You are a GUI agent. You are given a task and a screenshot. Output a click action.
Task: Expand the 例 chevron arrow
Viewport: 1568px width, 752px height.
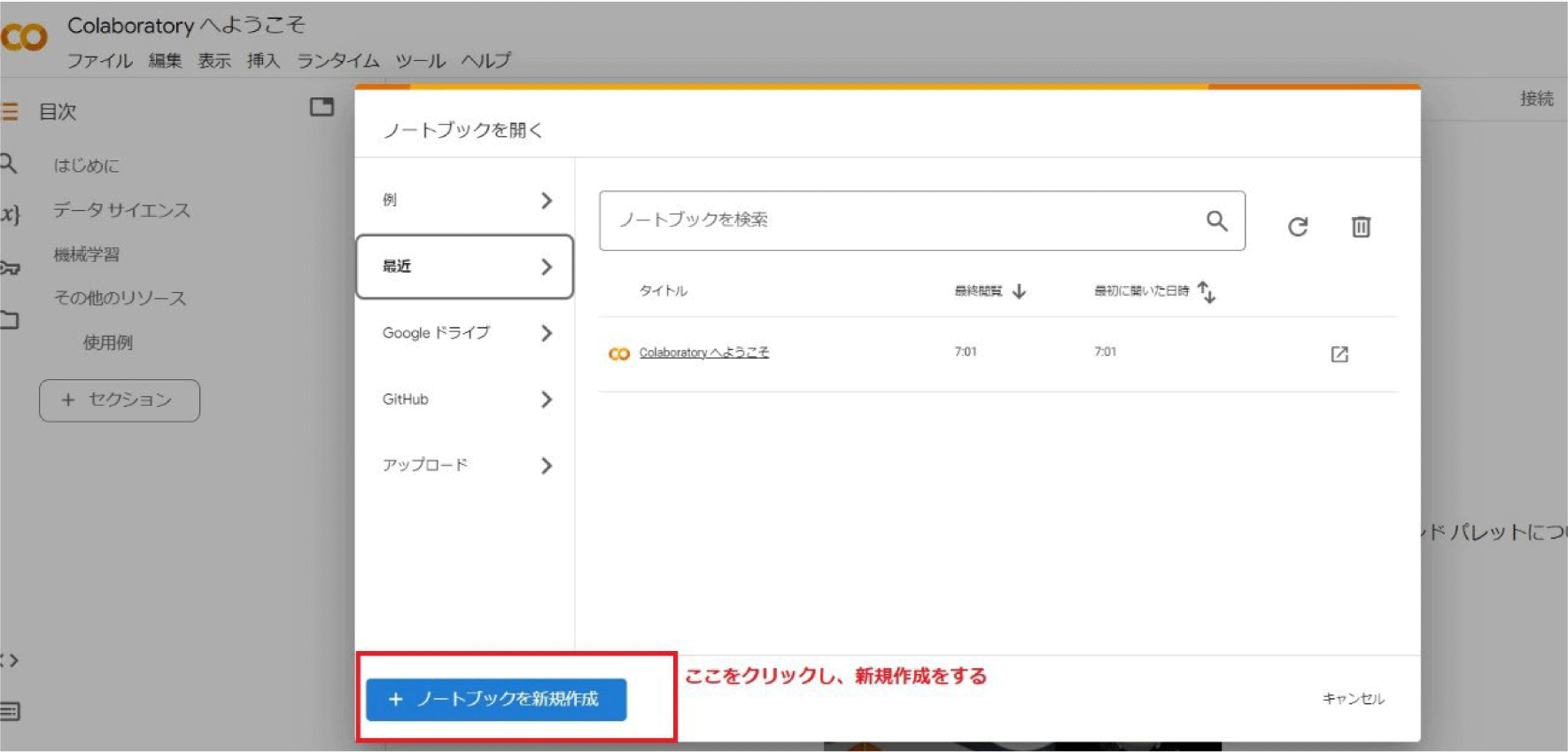coord(547,201)
